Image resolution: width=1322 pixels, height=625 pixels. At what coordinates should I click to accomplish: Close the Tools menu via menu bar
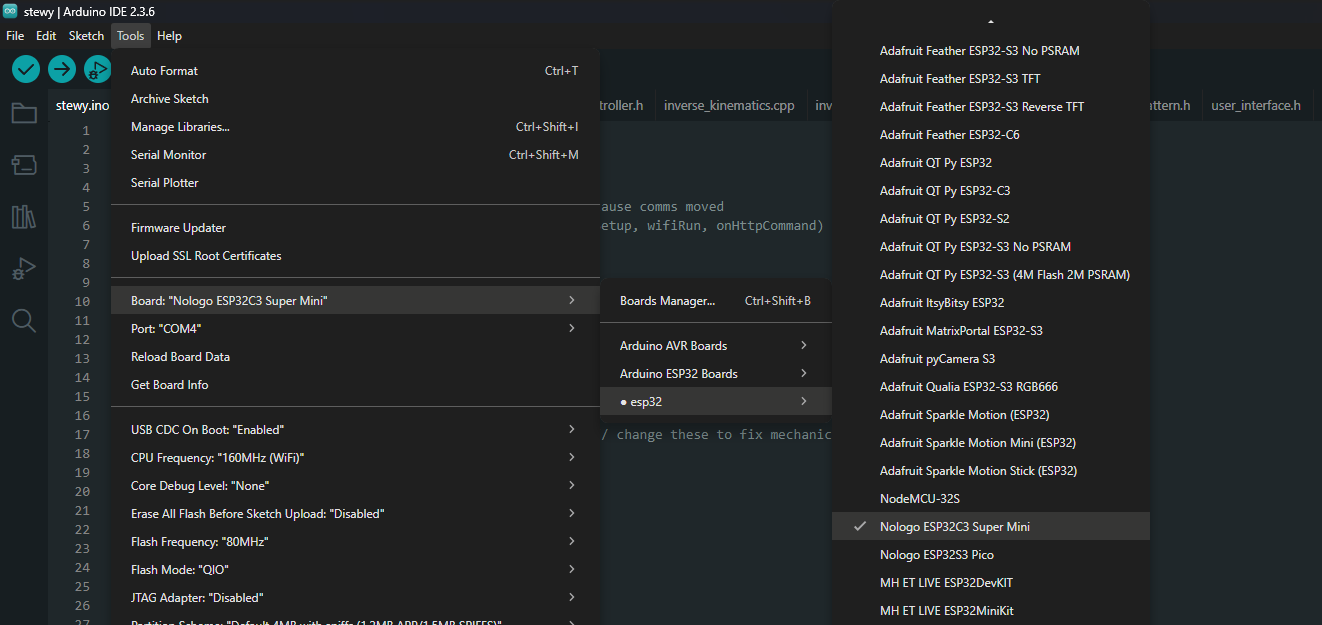point(131,36)
